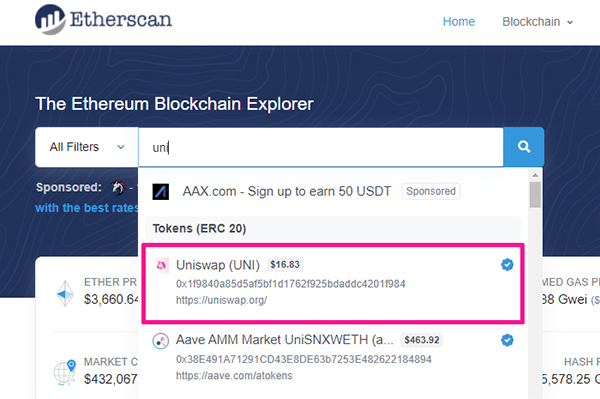Click the Ether price diamond icon
Image resolution: width=600 pixels, height=399 pixels.
pos(65,294)
